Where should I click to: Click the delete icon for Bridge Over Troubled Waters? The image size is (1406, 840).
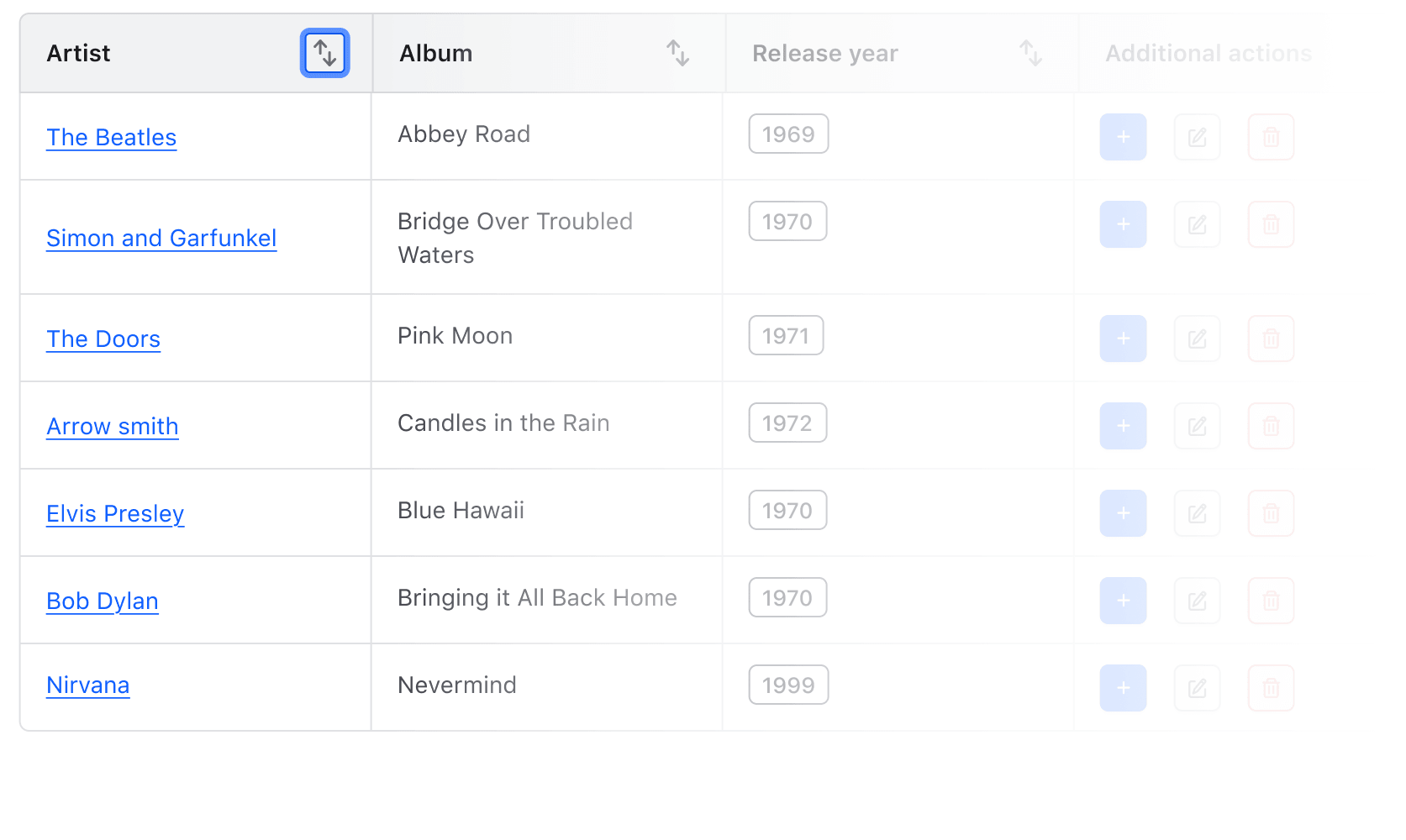tap(1271, 224)
